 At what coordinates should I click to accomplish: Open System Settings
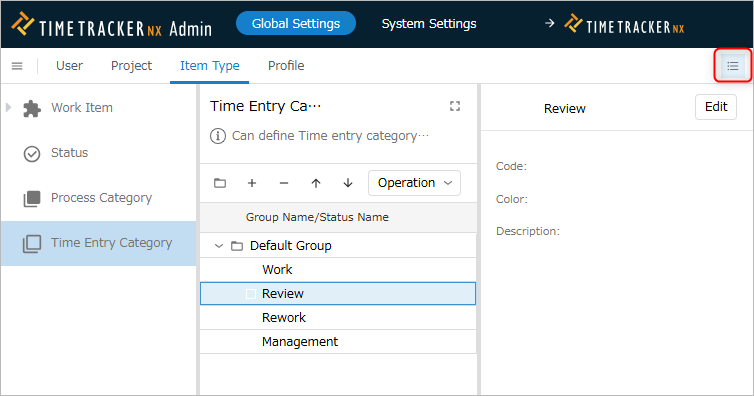tap(429, 24)
